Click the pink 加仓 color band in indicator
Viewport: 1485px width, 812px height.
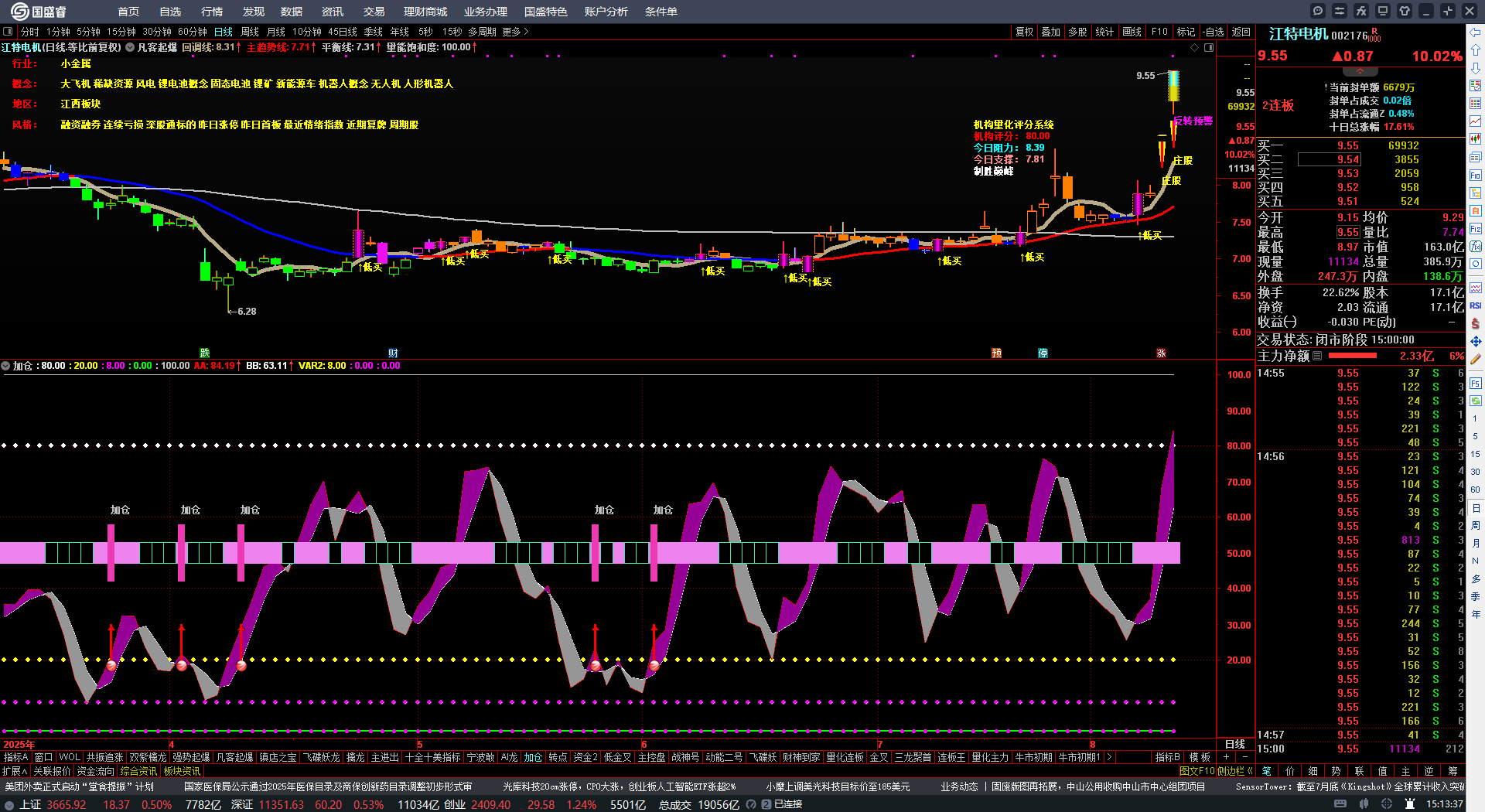point(589,553)
